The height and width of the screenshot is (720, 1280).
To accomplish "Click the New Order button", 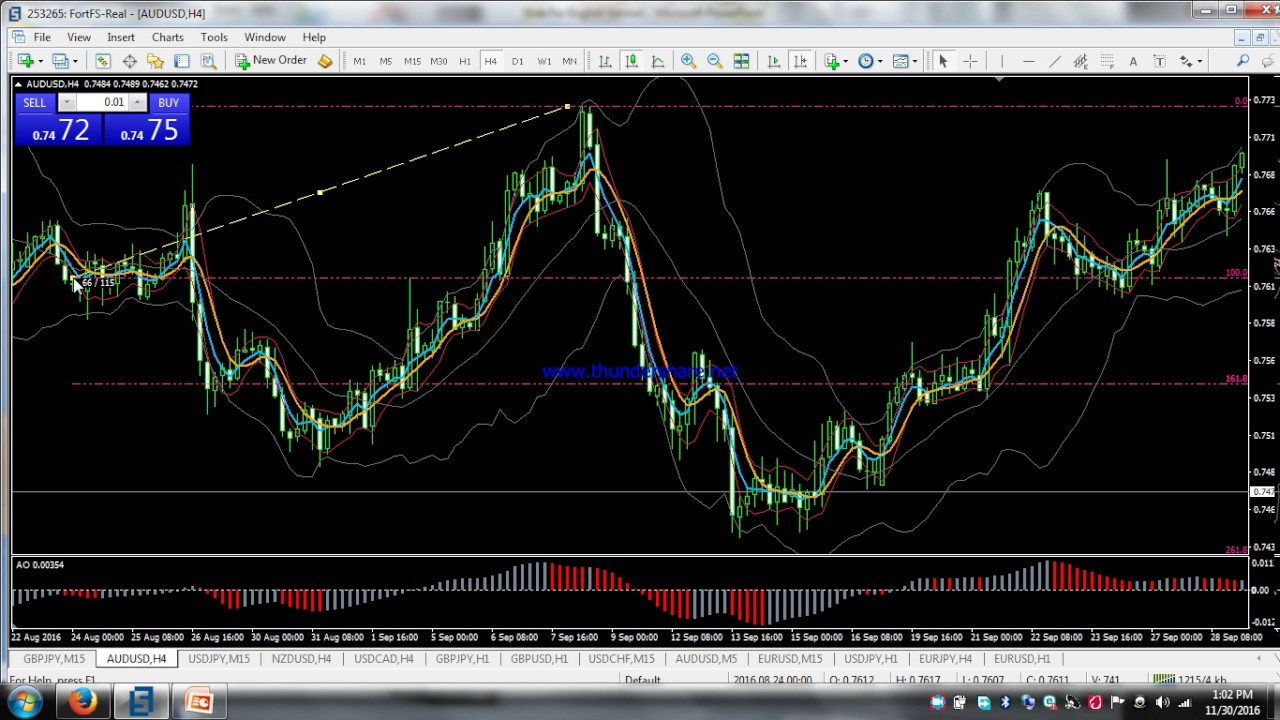I will coord(271,61).
